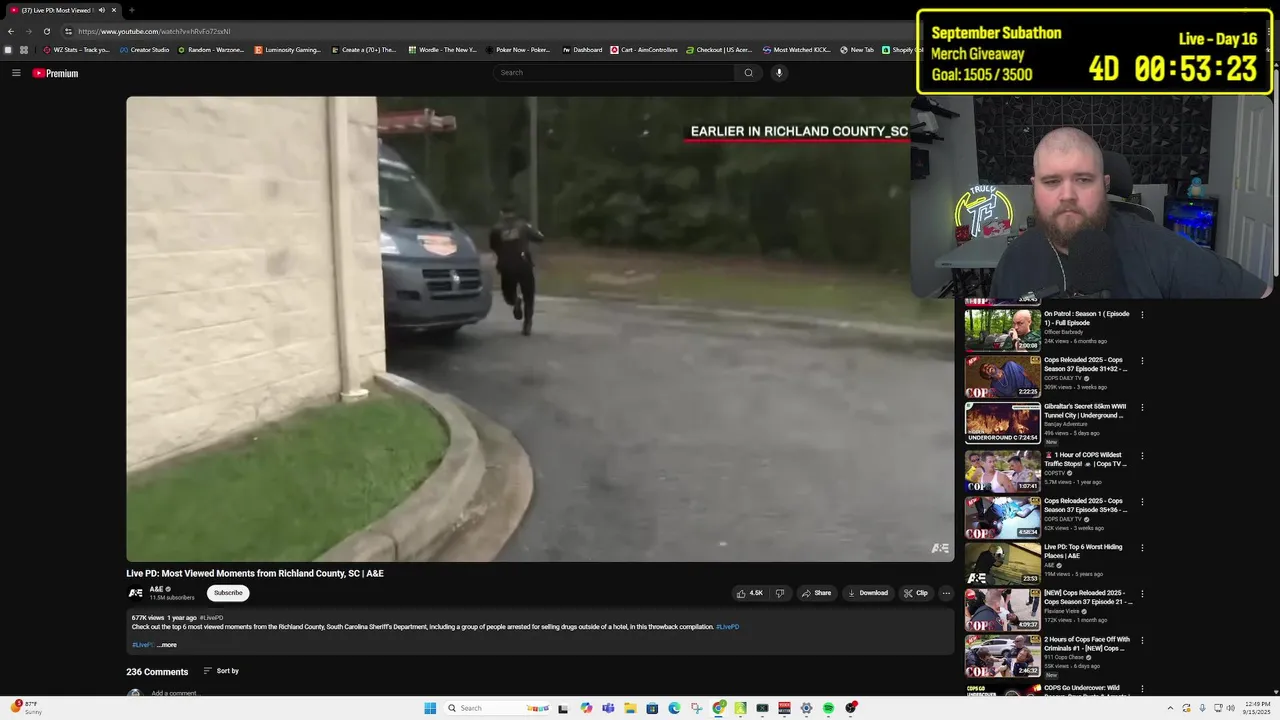Open OBS Studio from the taskbar
This screenshot has width=1280, height=720.
point(850,708)
